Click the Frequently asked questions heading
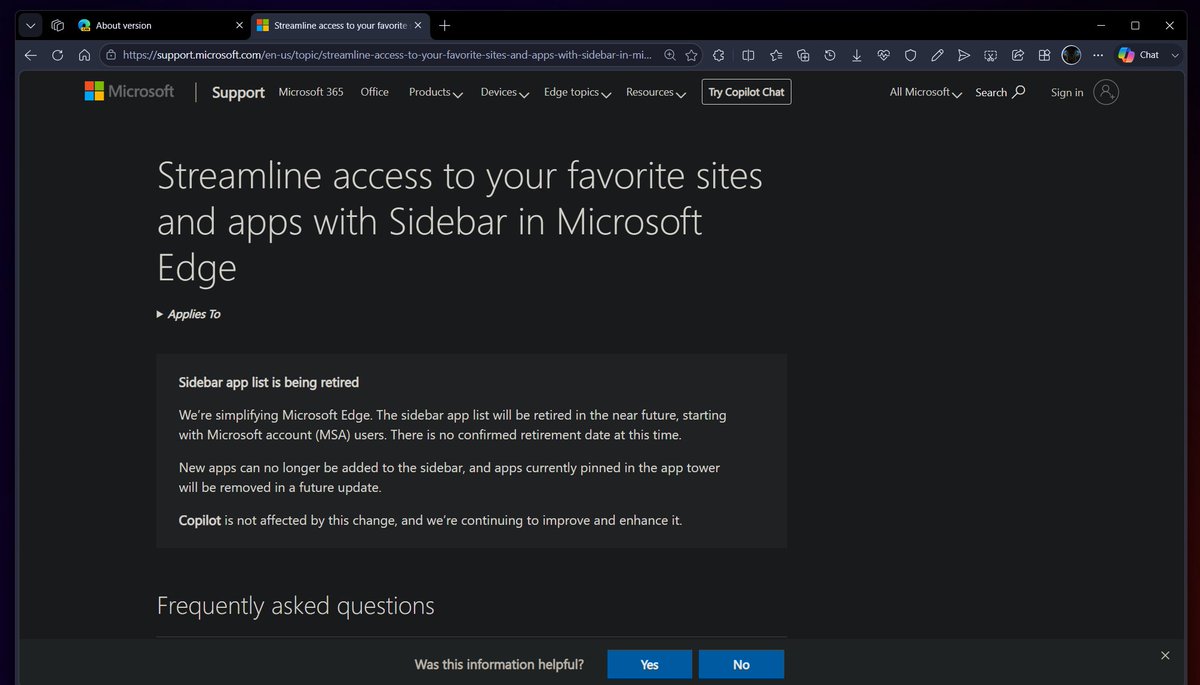Image resolution: width=1200 pixels, height=685 pixels. pos(296,605)
